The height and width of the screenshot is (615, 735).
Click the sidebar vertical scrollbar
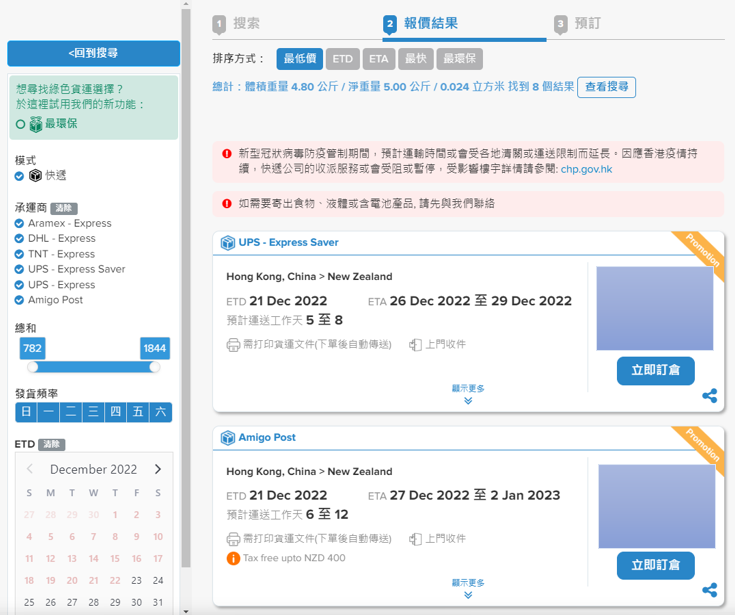click(x=186, y=288)
